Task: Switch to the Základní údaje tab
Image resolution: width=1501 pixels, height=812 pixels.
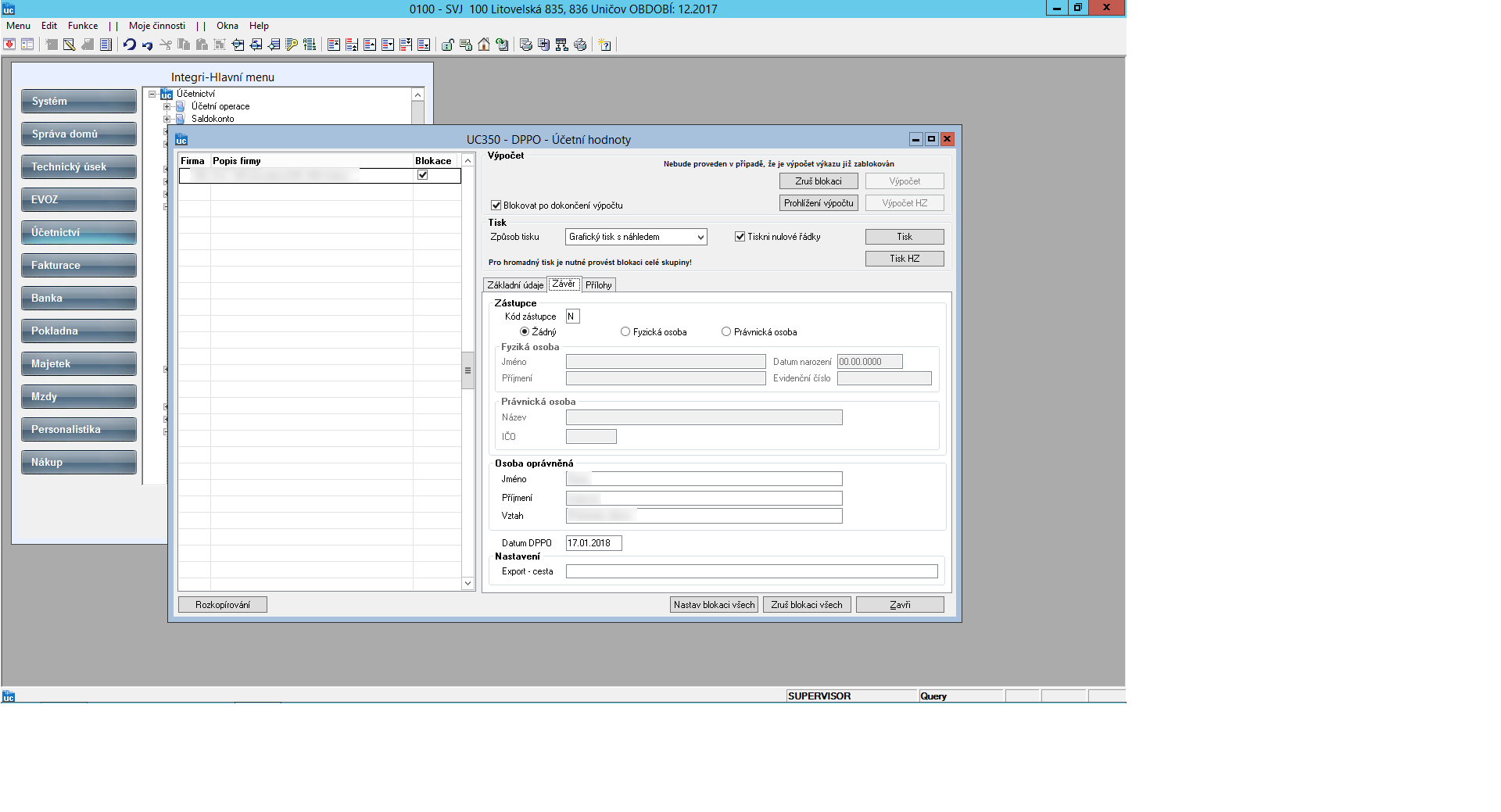Action: point(515,285)
